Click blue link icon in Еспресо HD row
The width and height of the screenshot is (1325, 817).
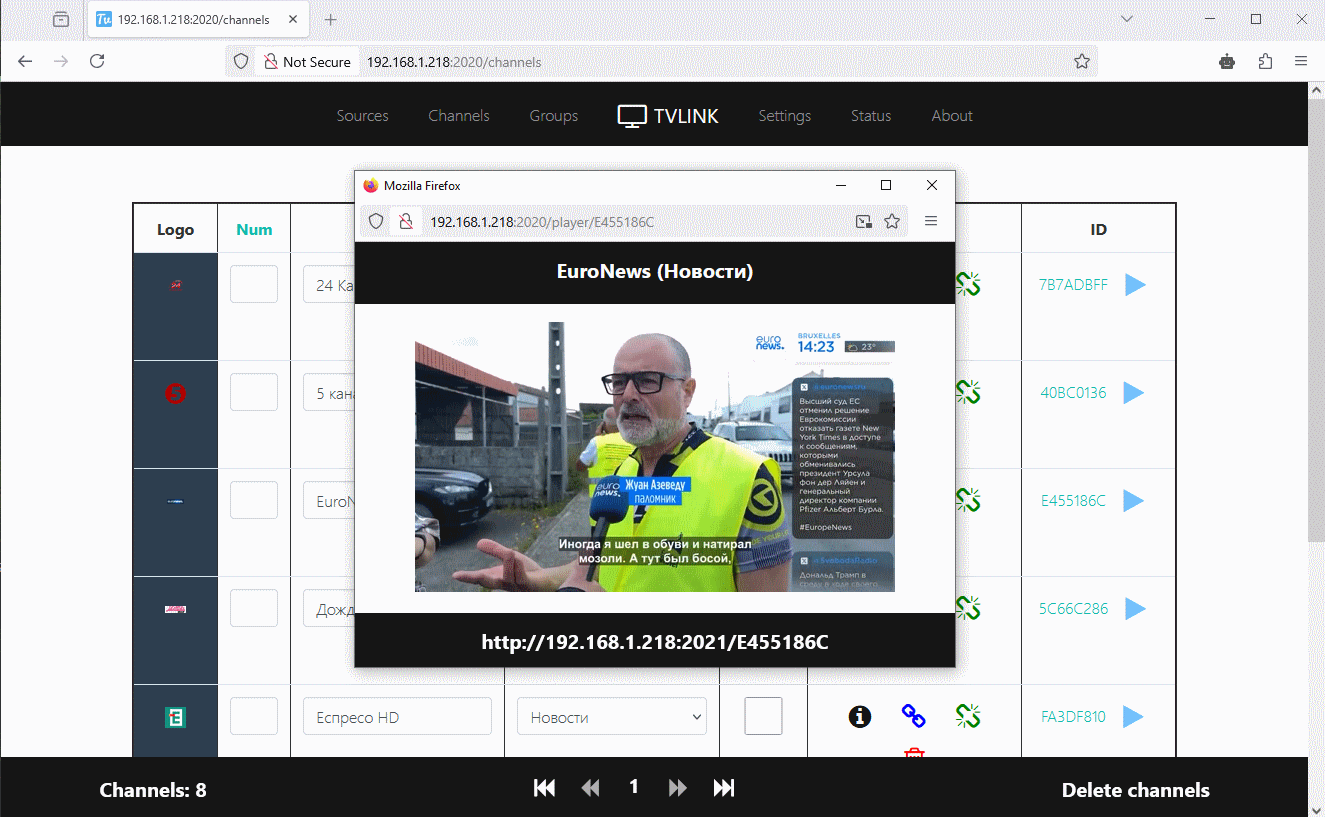[x=913, y=716]
